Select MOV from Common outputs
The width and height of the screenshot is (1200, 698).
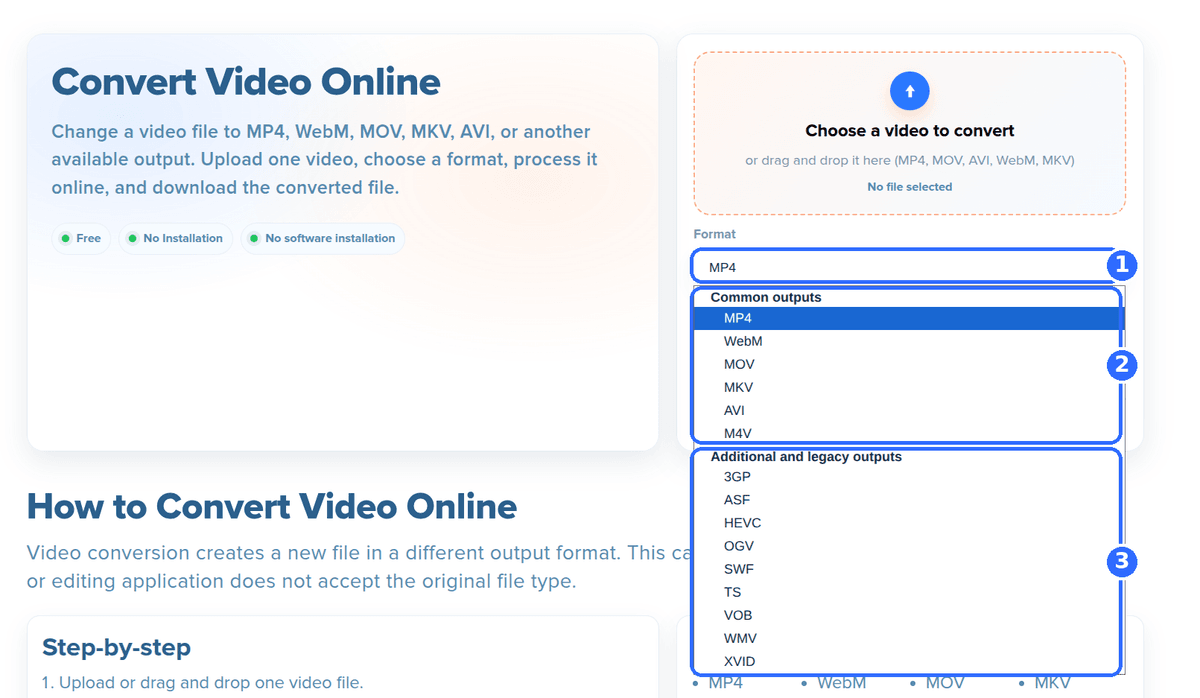909,364
